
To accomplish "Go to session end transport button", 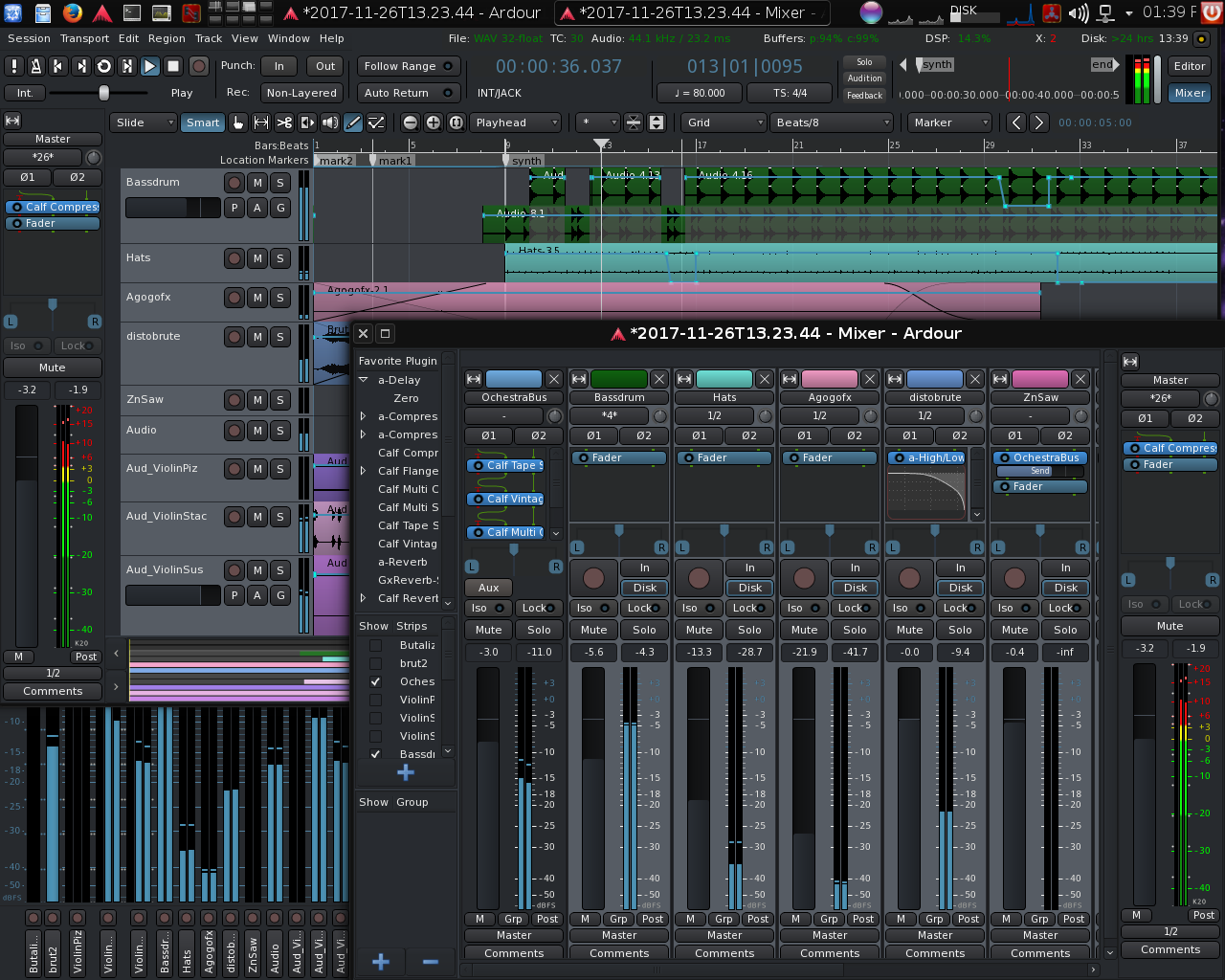I will click(x=81, y=66).
